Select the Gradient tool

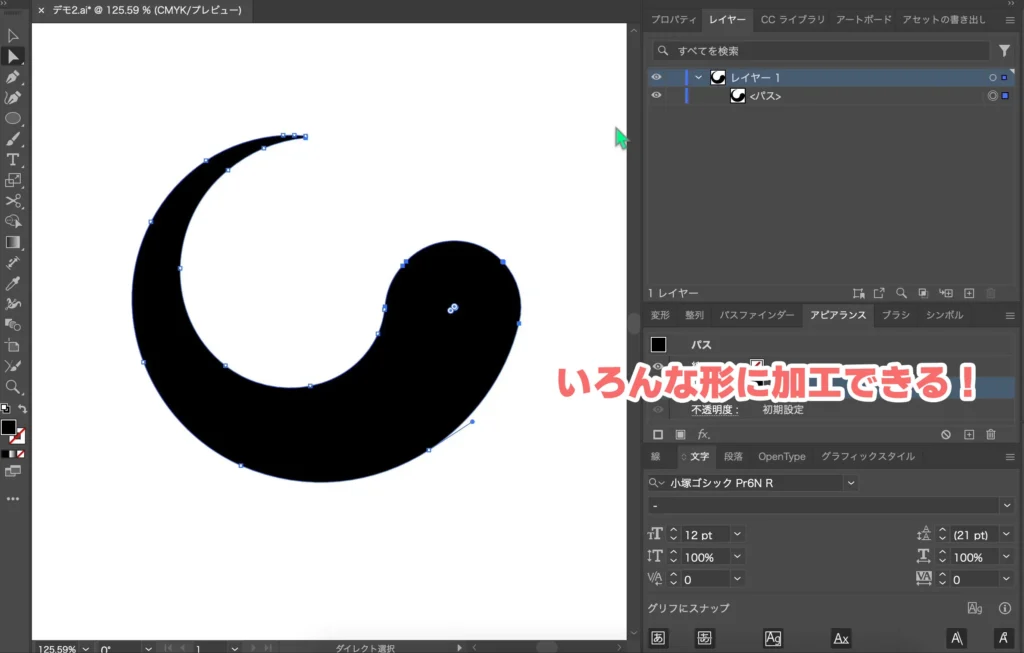point(14,241)
